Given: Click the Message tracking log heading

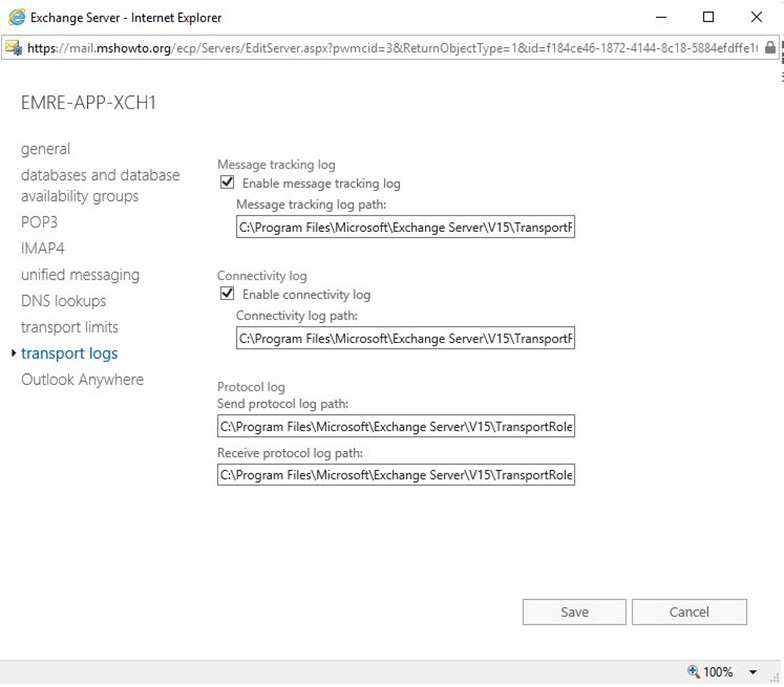Looking at the screenshot, I should (276, 164).
